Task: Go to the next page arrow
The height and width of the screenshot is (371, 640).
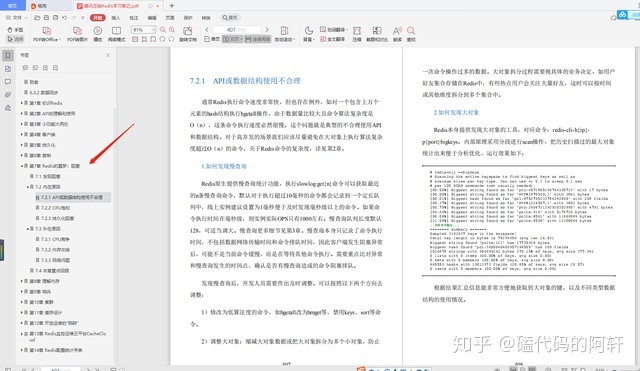Action: point(267,29)
